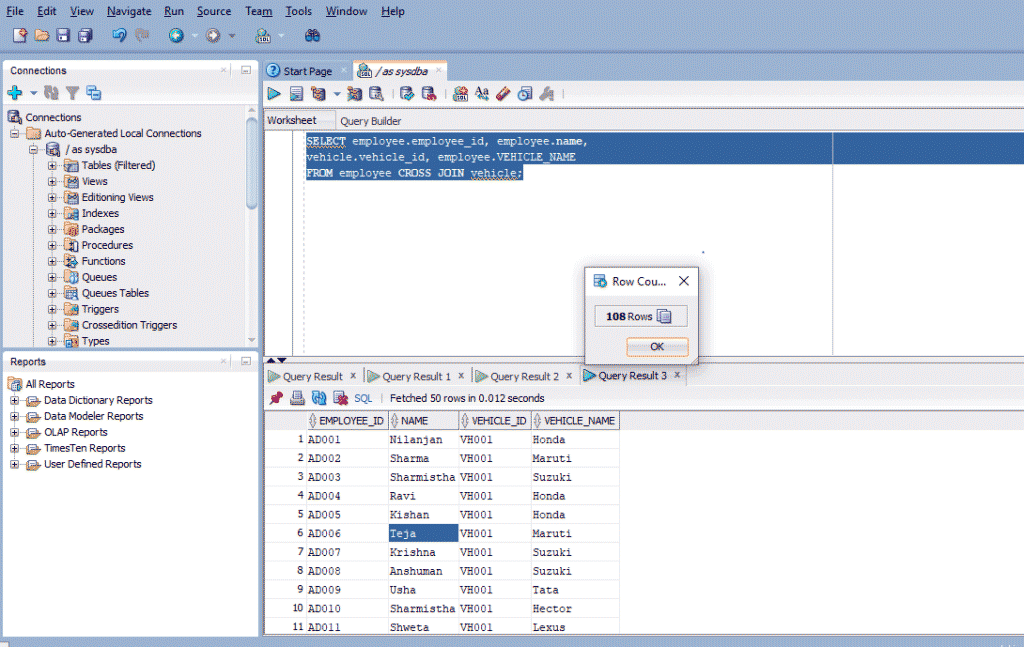
Task: Click the SQL History icon
Action: point(524,94)
